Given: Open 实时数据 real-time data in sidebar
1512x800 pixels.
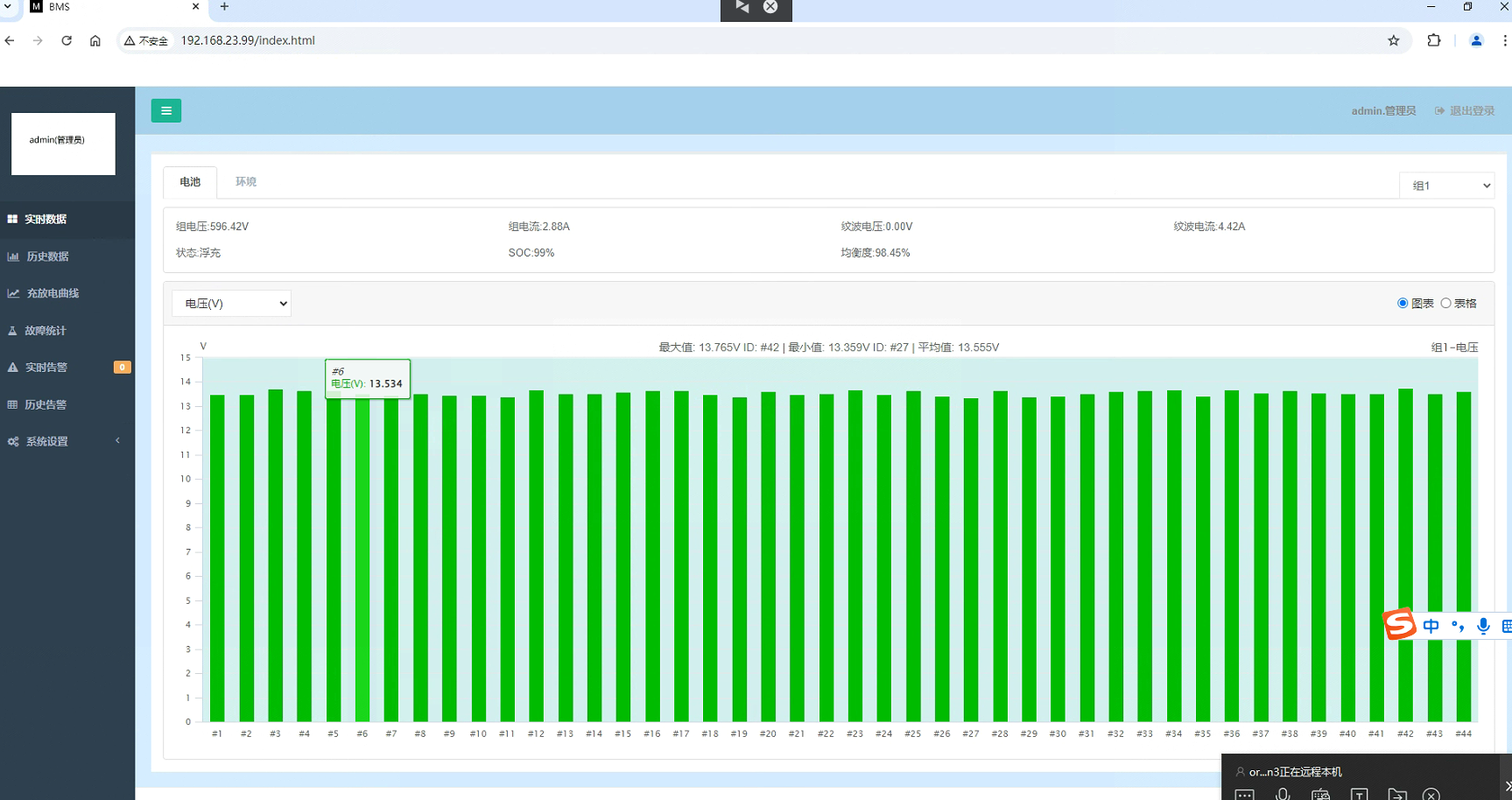Looking at the screenshot, I should [x=46, y=219].
